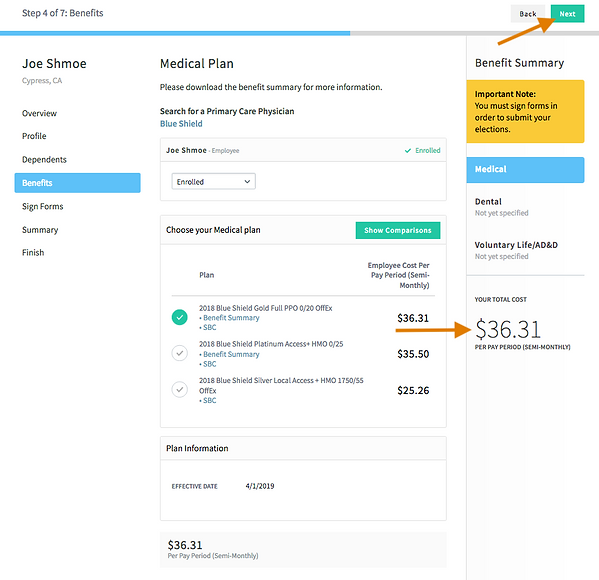
Task: Open SBC link for the Gold Full PPO plan
Action: (x=210, y=327)
